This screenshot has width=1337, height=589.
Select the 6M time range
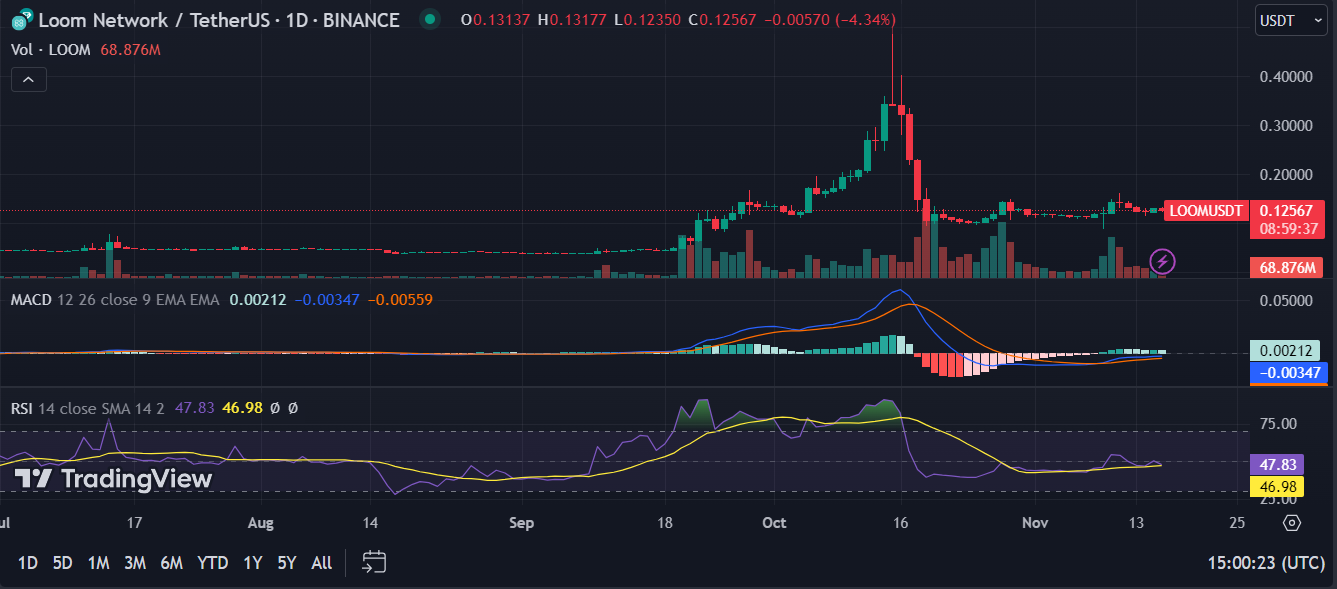pyautogui.click(x=171, y=563)
